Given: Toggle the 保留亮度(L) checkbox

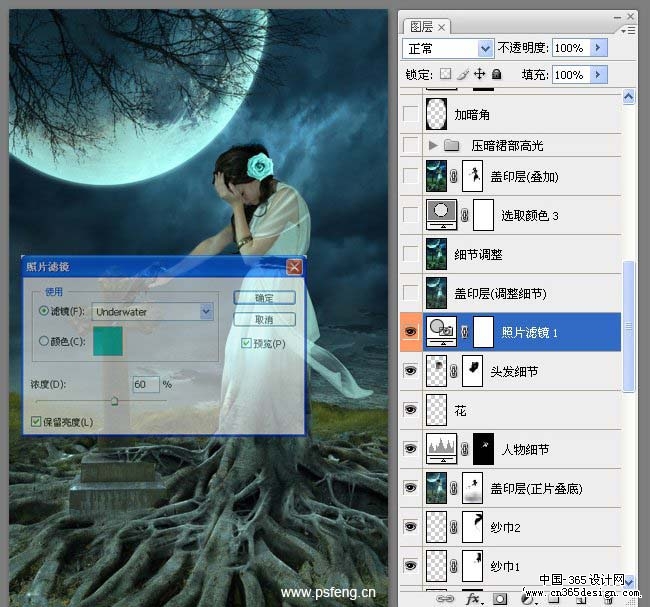Looking at the screenshot, I should click(36, 422).
